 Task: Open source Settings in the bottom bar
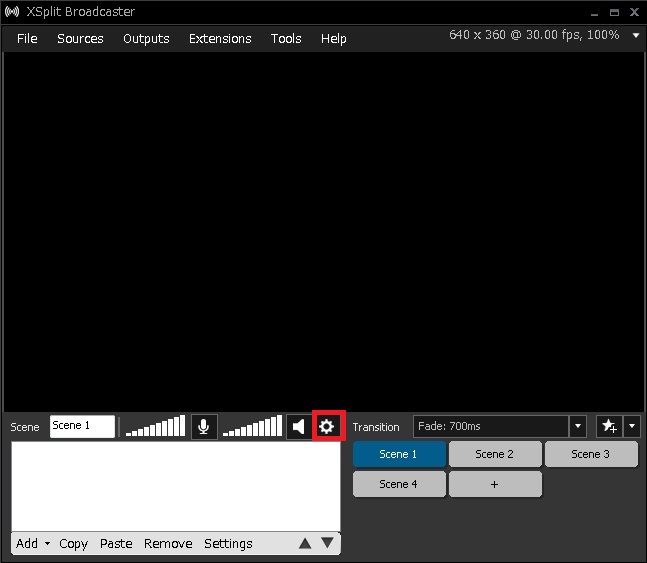click(x=228, y=544)
